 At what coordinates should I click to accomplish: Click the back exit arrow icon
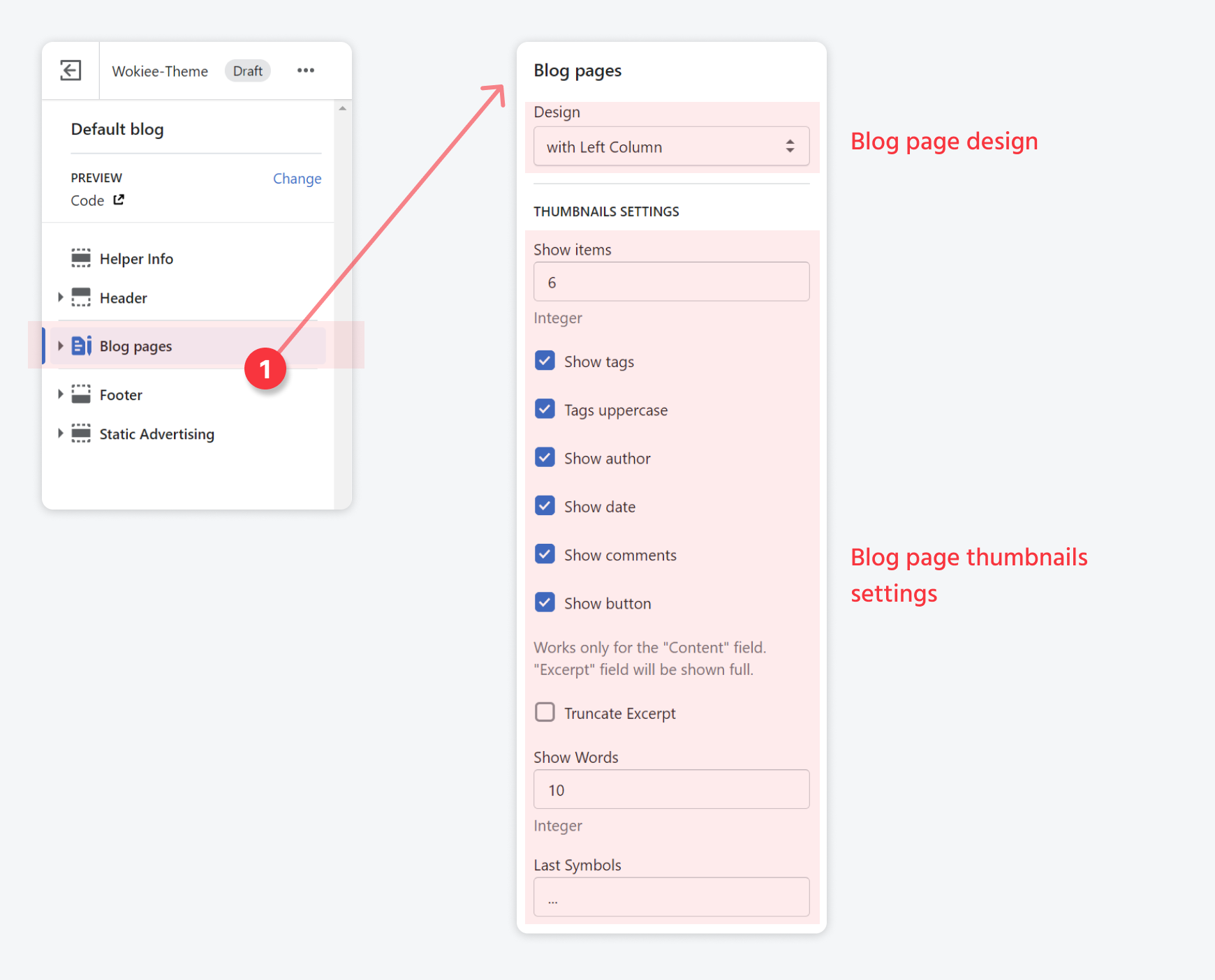[x=71, y=70]
